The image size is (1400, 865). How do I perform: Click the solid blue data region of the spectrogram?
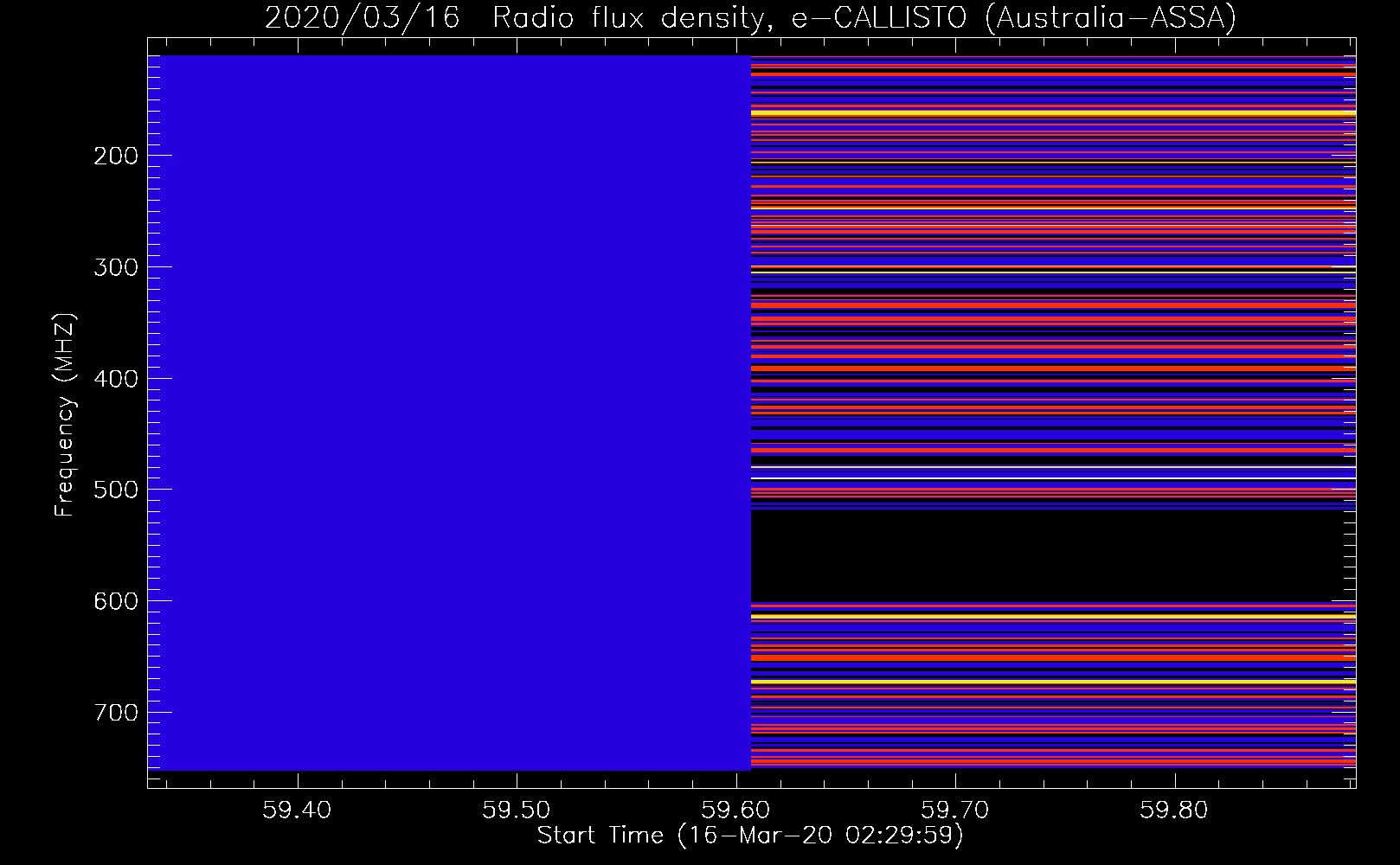pos(449,413)
